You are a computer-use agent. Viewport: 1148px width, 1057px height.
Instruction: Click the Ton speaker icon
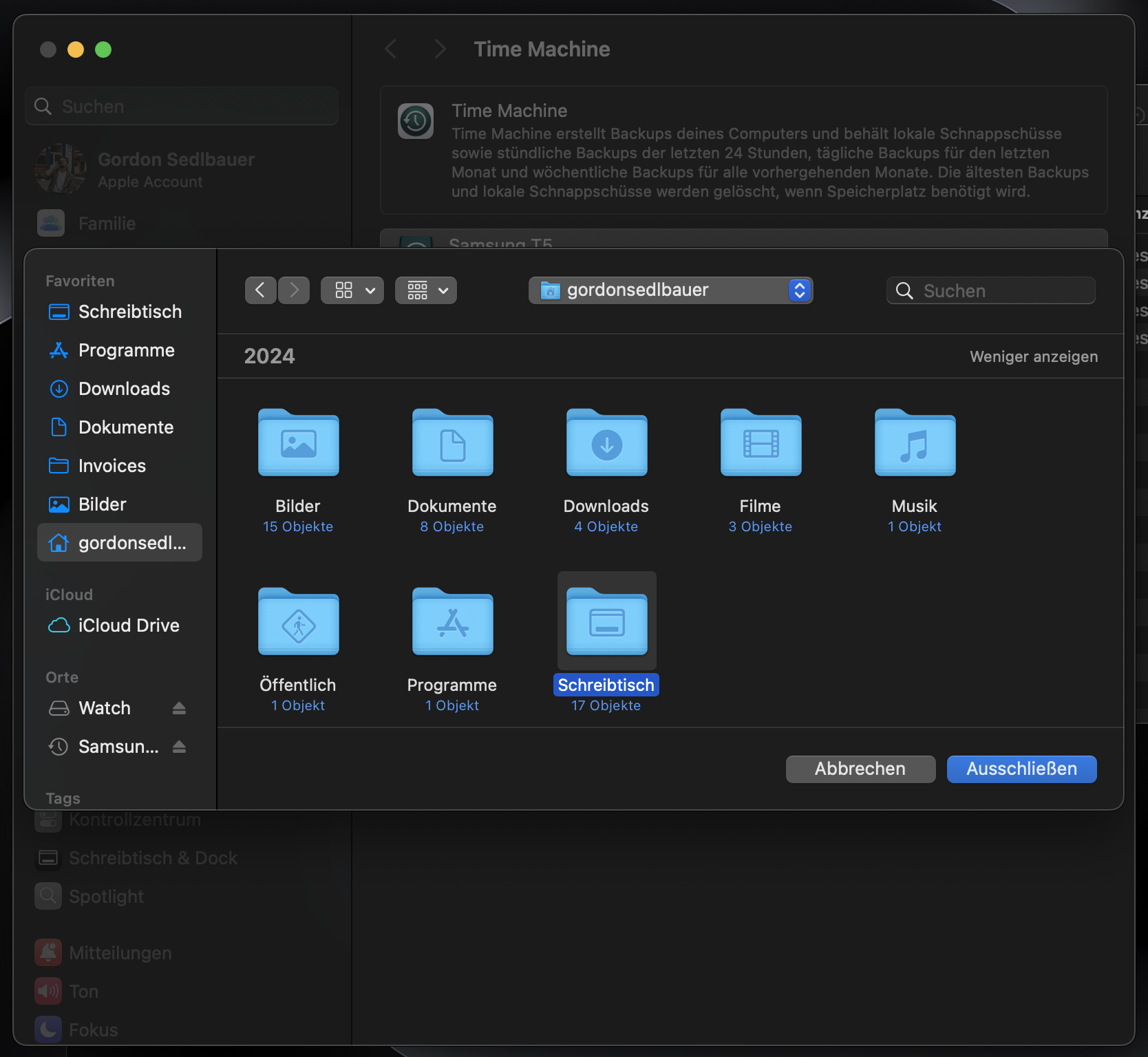48,991
